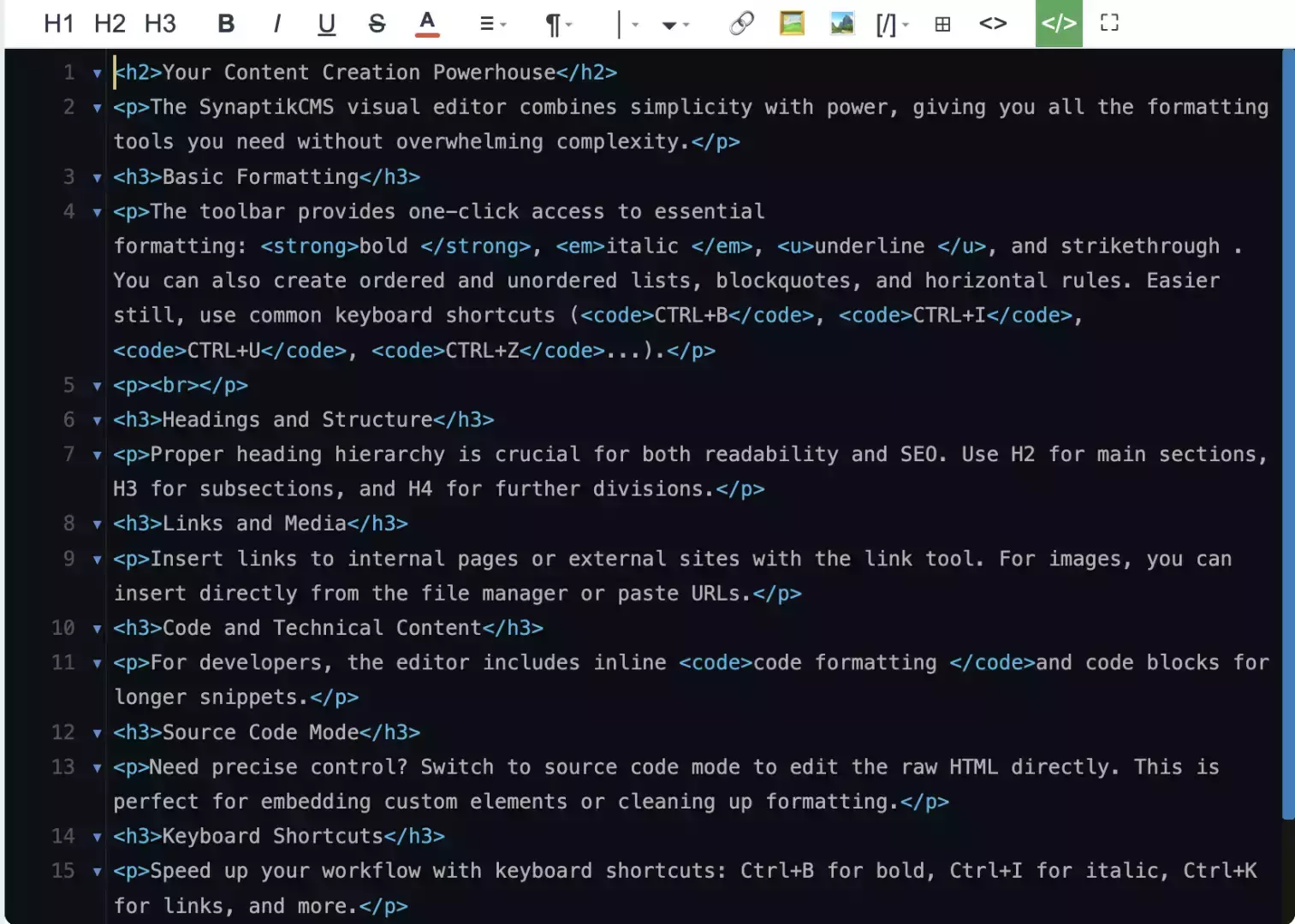Click the 'CTRL+I' code text
The width and height of the screenshot is (1295, 924).
click(x=950, y=315)
